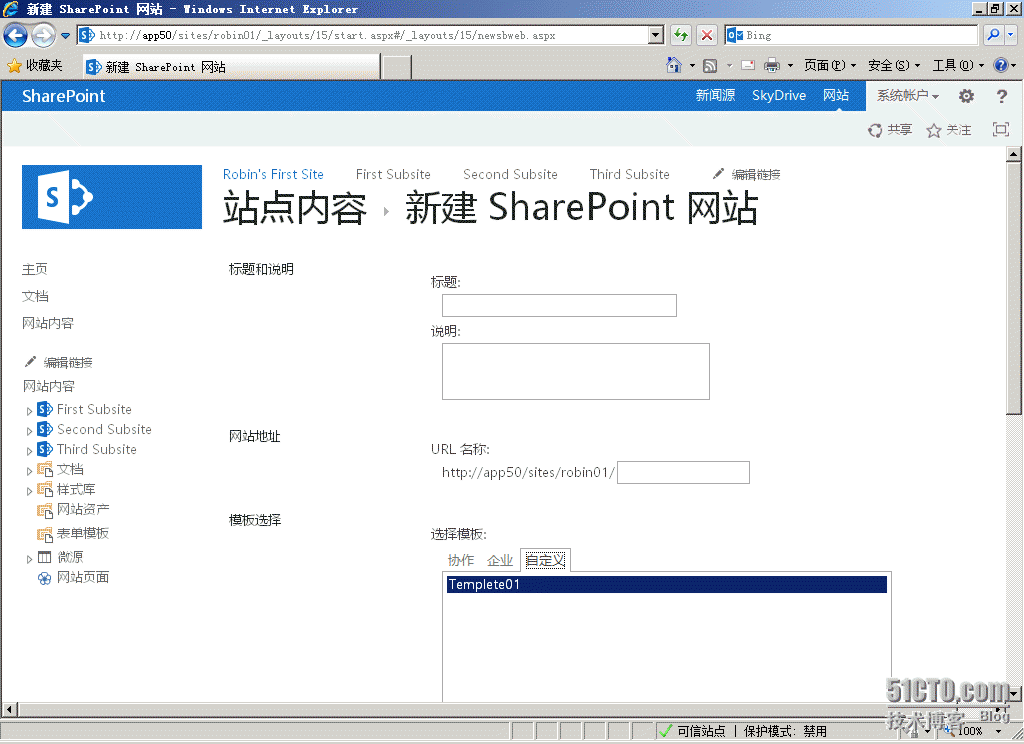Open Robin's First Site navigation link
Screen dimensions: 1024x744
[273, 174]
